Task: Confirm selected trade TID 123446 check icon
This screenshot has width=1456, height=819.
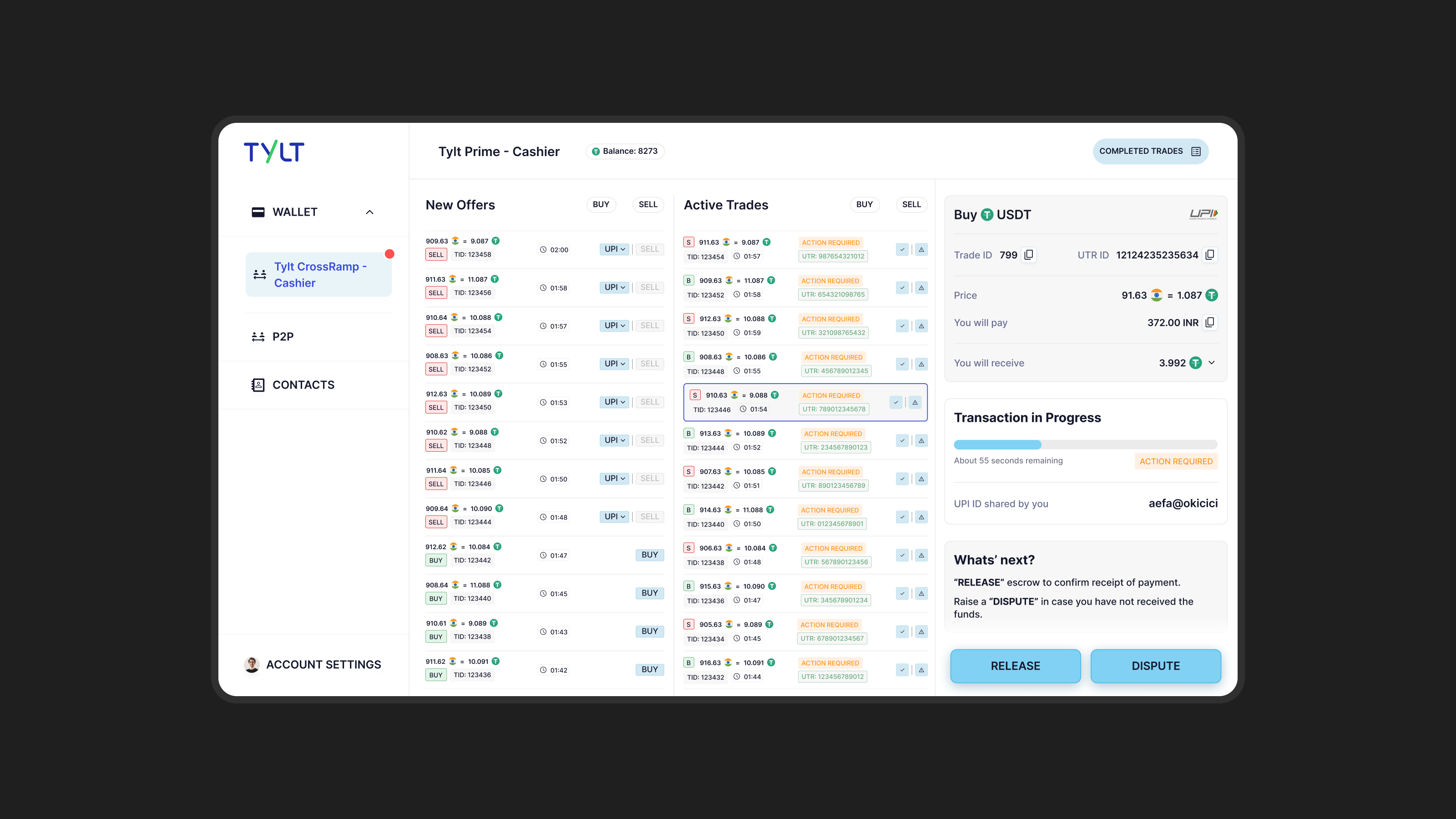Action: 896,402
